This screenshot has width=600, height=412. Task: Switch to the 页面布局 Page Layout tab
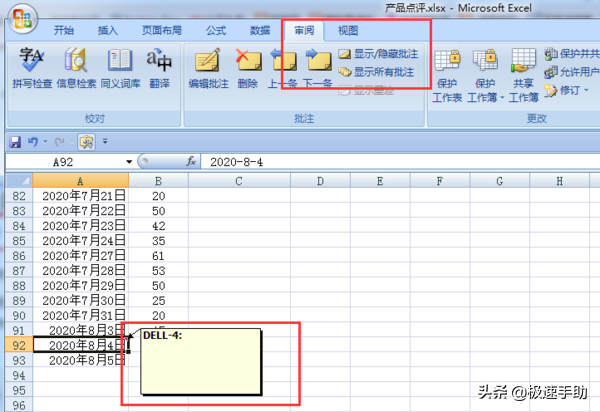pyautogui.click(x=162, y=31)
